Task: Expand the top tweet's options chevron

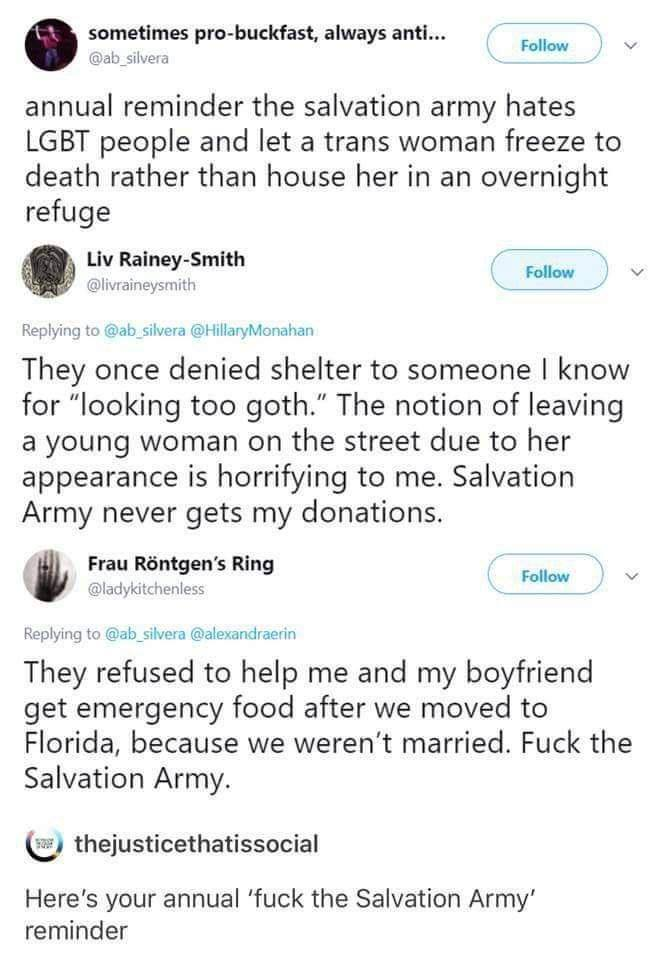Action: tap(630, 44)
